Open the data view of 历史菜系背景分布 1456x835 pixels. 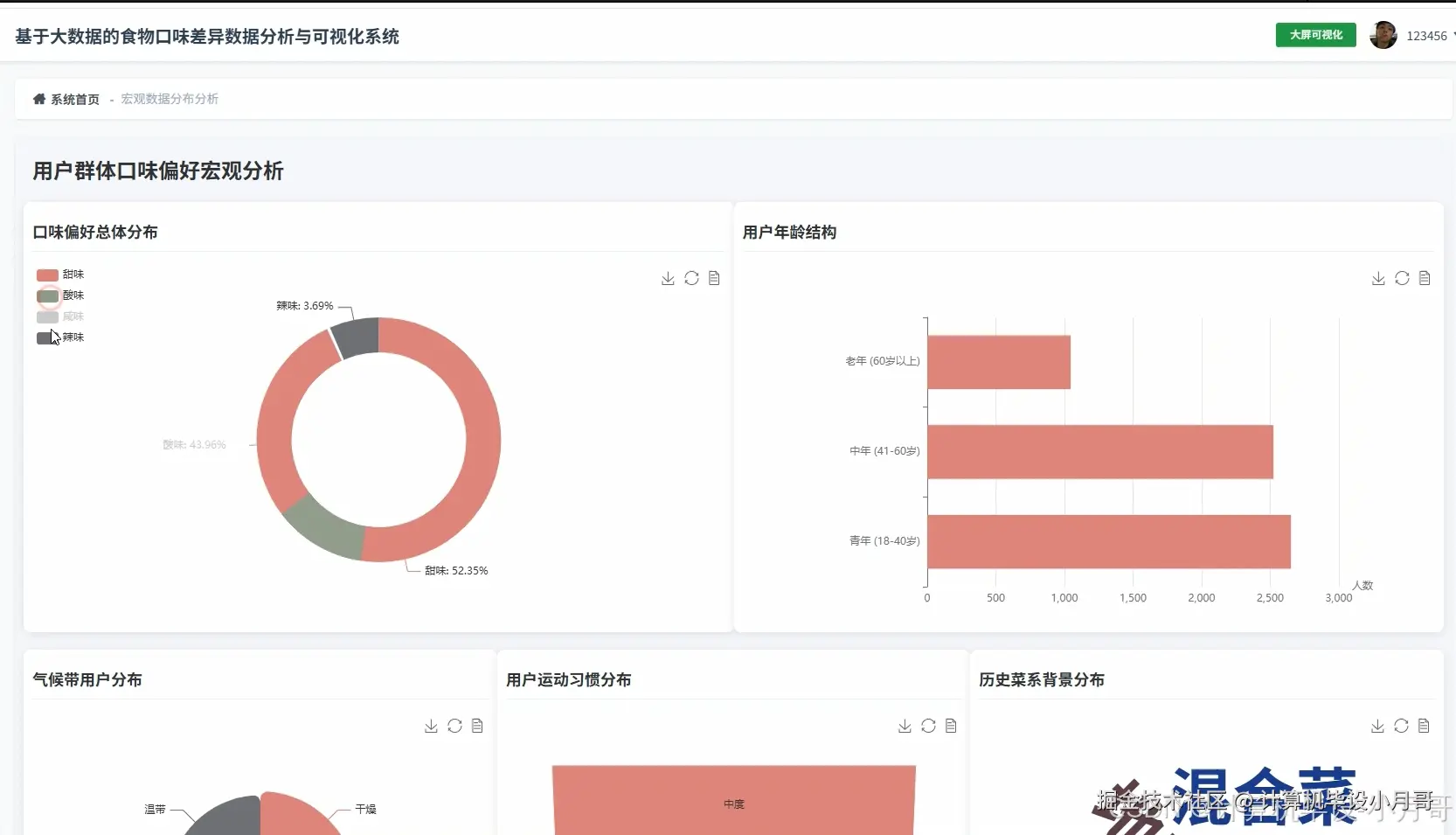tap(1425, 726)
